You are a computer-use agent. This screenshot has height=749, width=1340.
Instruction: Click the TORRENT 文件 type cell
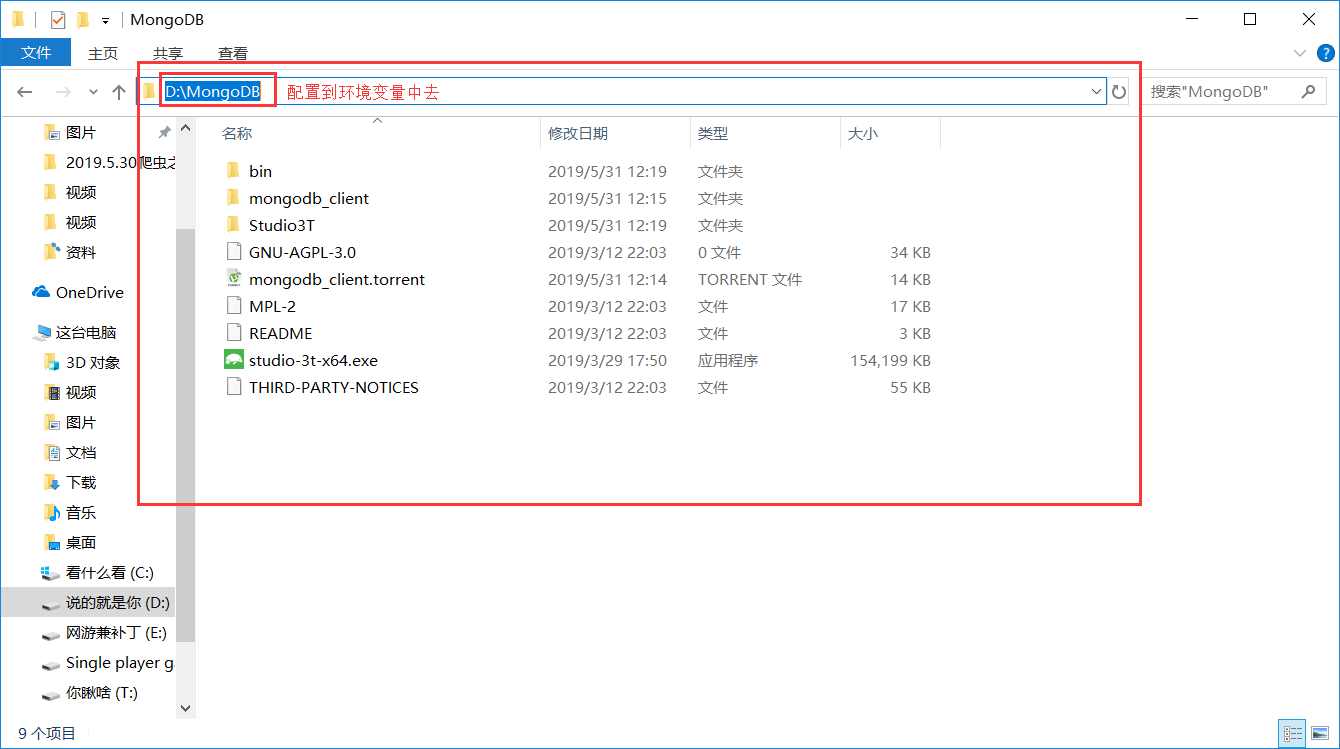click(750, 279)
